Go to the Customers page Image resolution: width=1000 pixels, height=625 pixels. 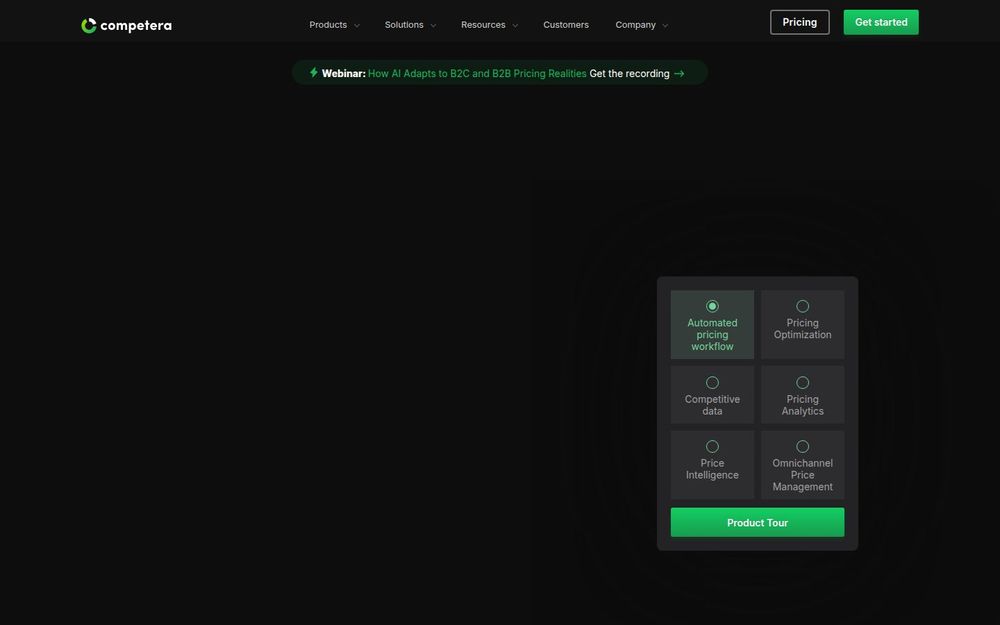566,25
